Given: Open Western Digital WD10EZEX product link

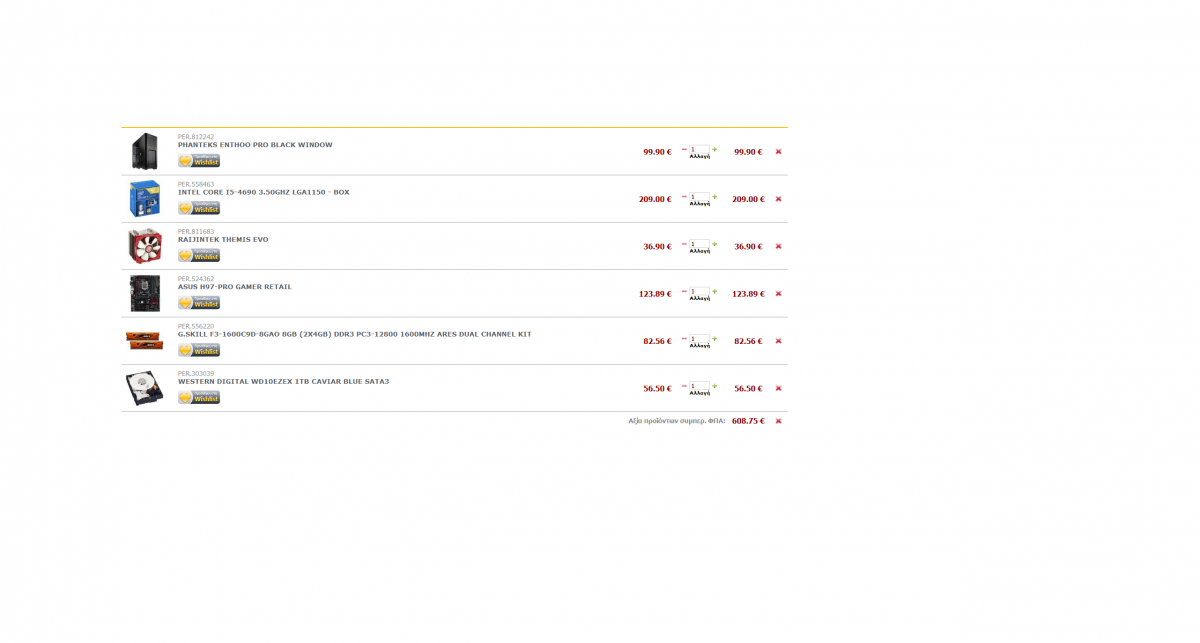Looking at the screenshot, I should coord(283,381).
